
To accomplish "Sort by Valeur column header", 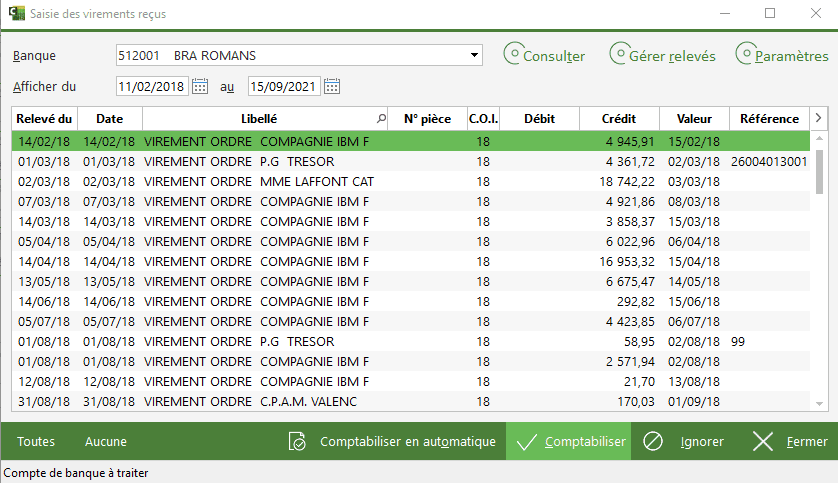I will pyautogui.click(x=694, y=119).
